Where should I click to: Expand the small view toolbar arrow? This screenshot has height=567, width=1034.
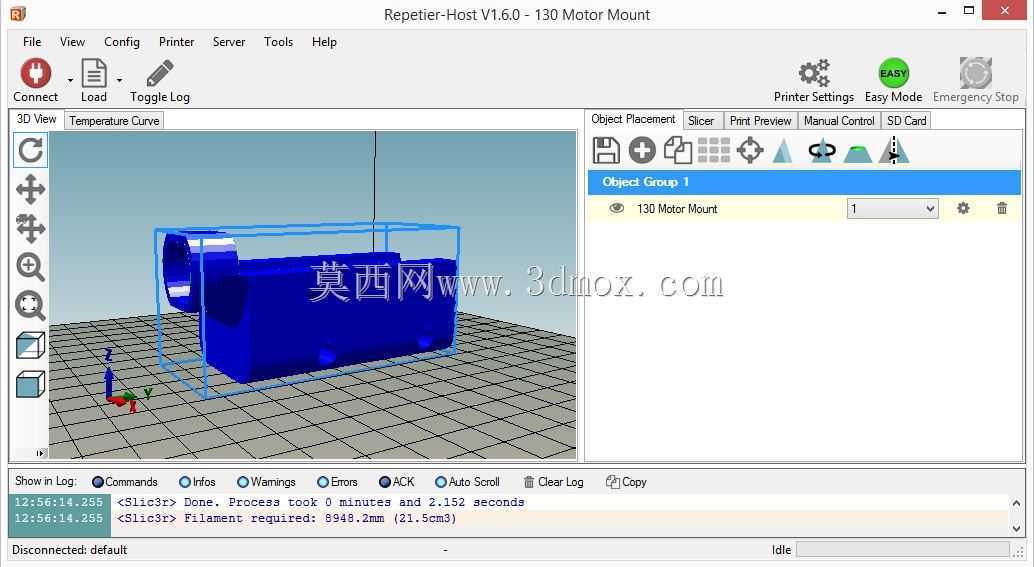pos(40,453)
